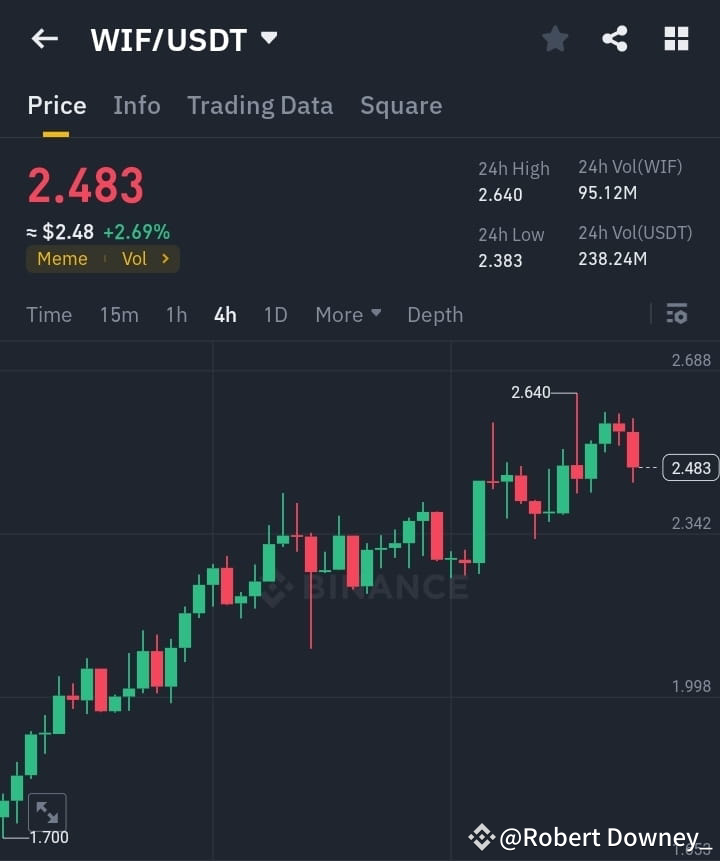
Task: Switch chart to the 1D interval
Action: coord(275,314)
